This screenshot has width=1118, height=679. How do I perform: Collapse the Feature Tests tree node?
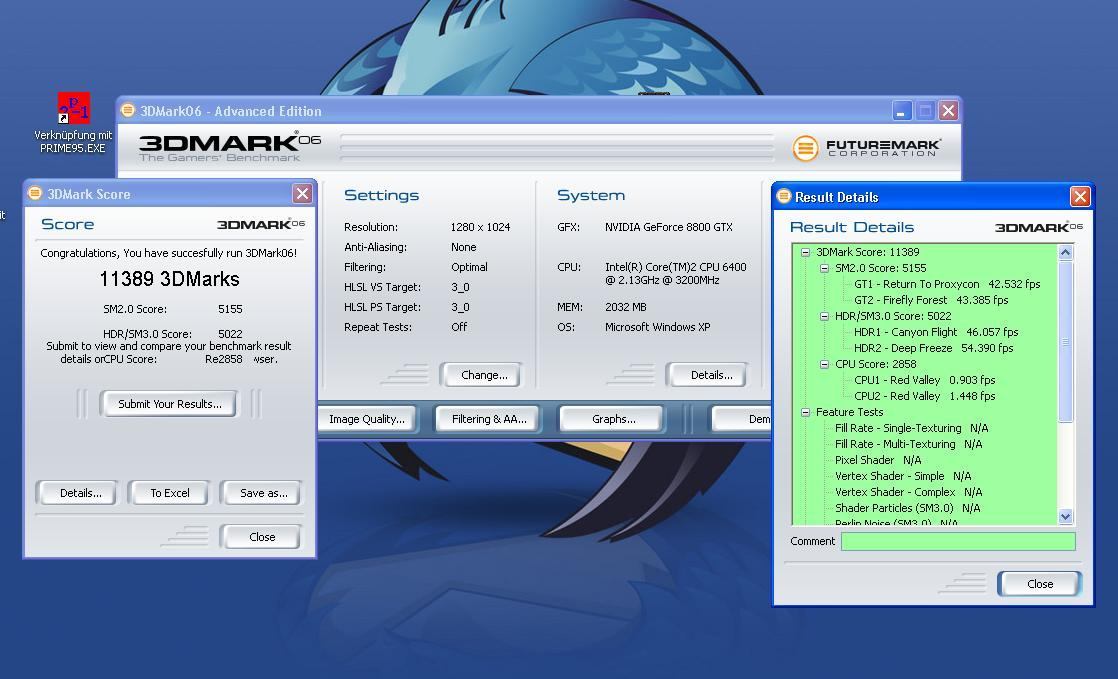(x=805, y=412)
